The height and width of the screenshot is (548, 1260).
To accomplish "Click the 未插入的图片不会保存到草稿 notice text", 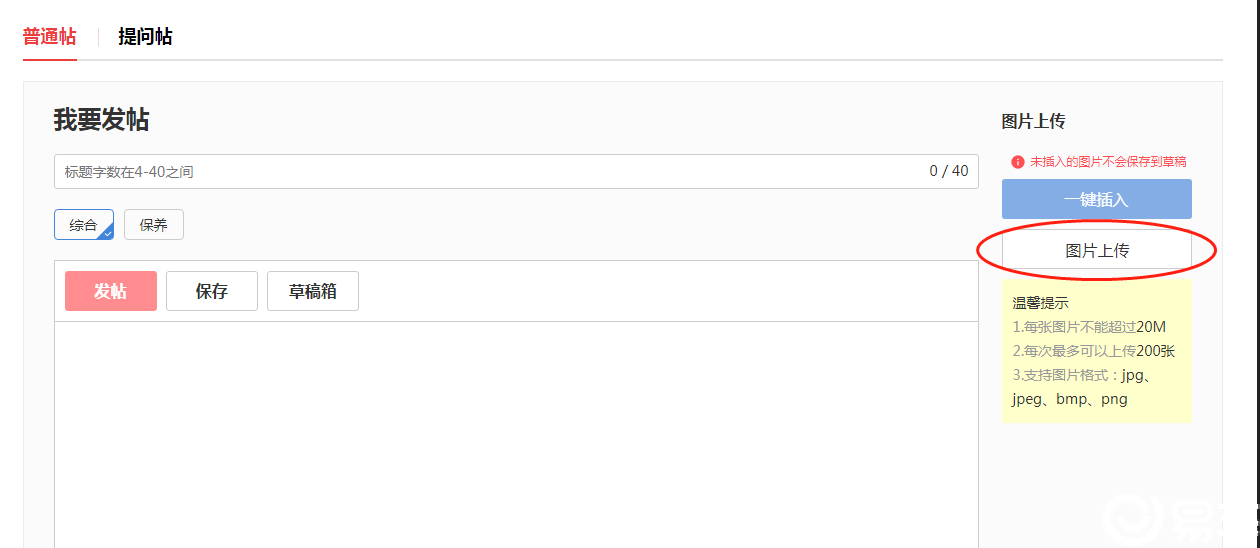I will tap(1108, 161).
